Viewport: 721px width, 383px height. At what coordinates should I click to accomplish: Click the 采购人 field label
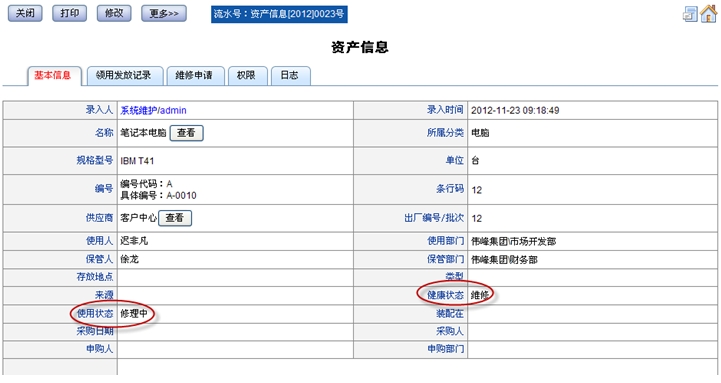450,331
